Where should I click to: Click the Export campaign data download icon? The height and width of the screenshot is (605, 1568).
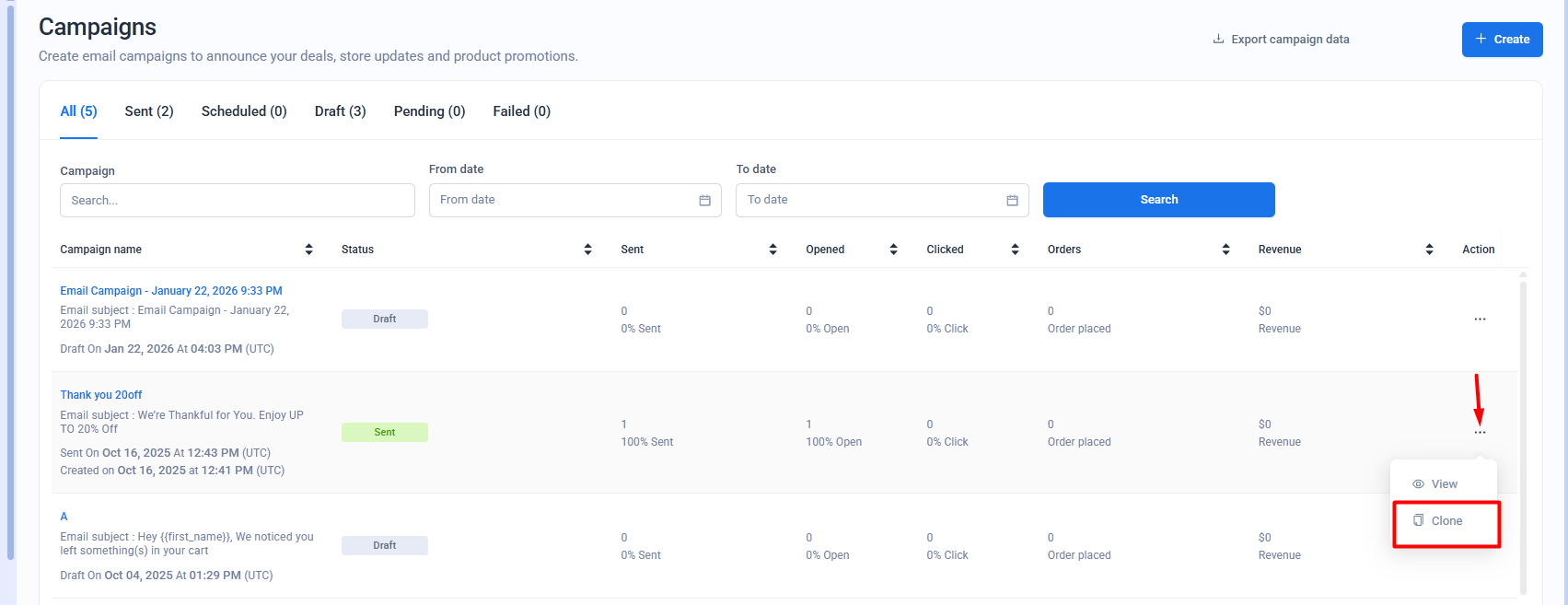point(1218,40)
